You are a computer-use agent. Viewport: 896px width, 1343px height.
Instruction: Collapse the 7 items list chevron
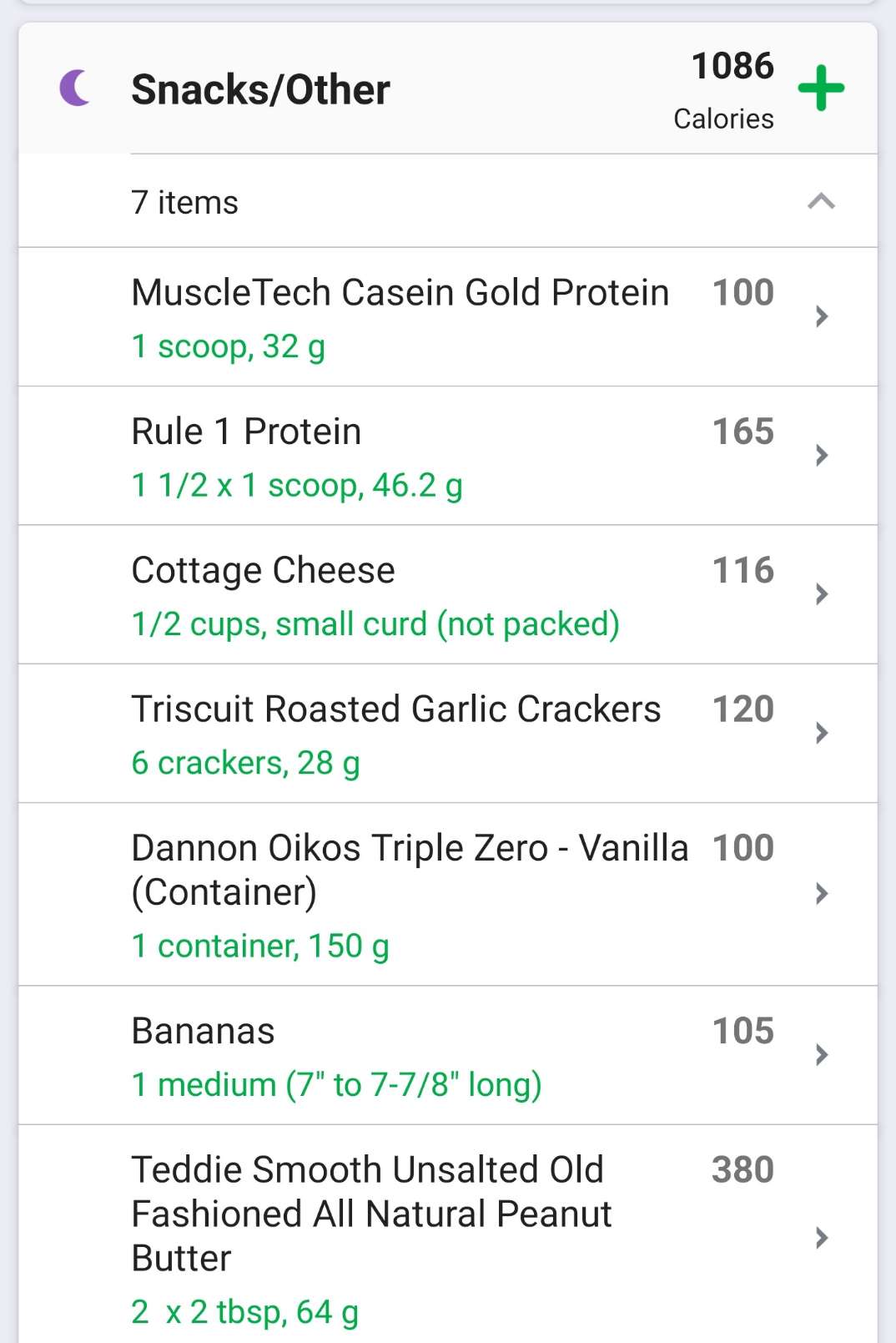(821, 201)
